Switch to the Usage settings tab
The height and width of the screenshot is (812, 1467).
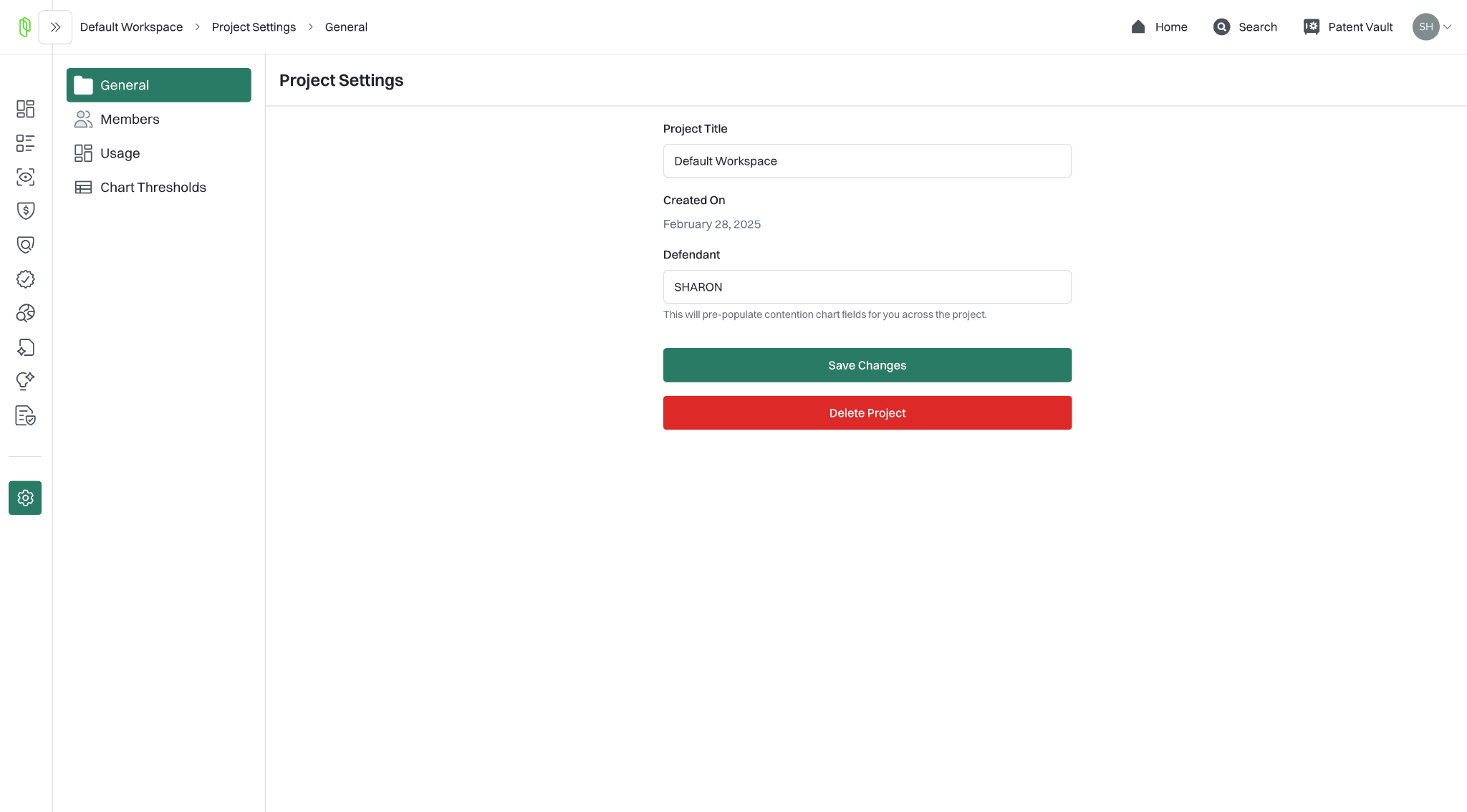[x=120, y=153]
